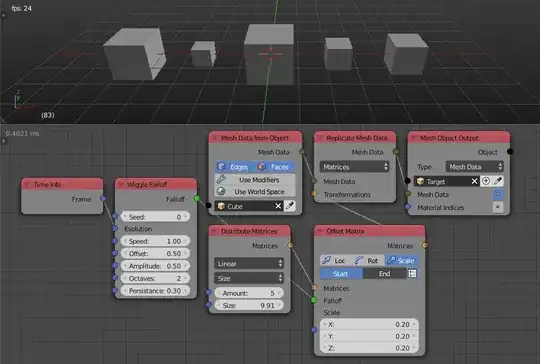
Task: Toggle the Mesh Data input visibility icon
Action: click(x=498, y=194)
